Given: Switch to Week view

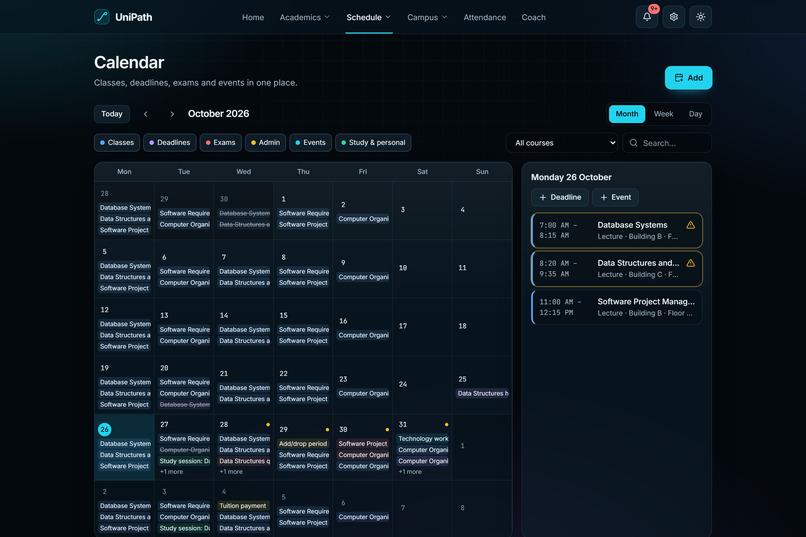Looking at the screenshot, I should pos(663,114).
